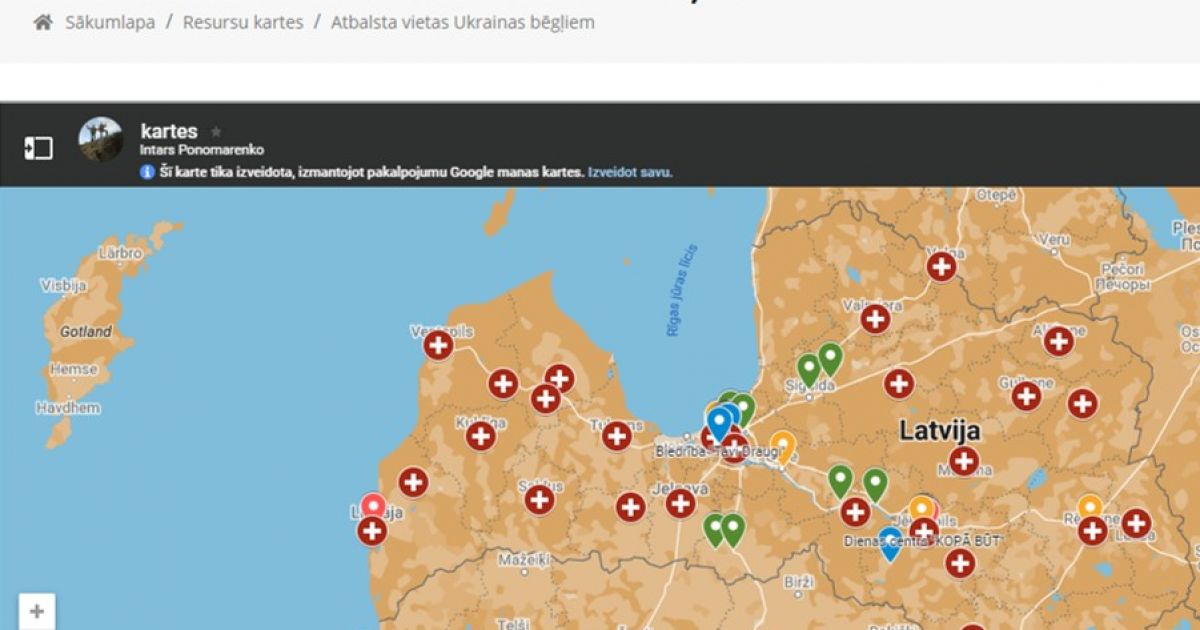Select the red cross marker at Ventspils

point(438,345)
